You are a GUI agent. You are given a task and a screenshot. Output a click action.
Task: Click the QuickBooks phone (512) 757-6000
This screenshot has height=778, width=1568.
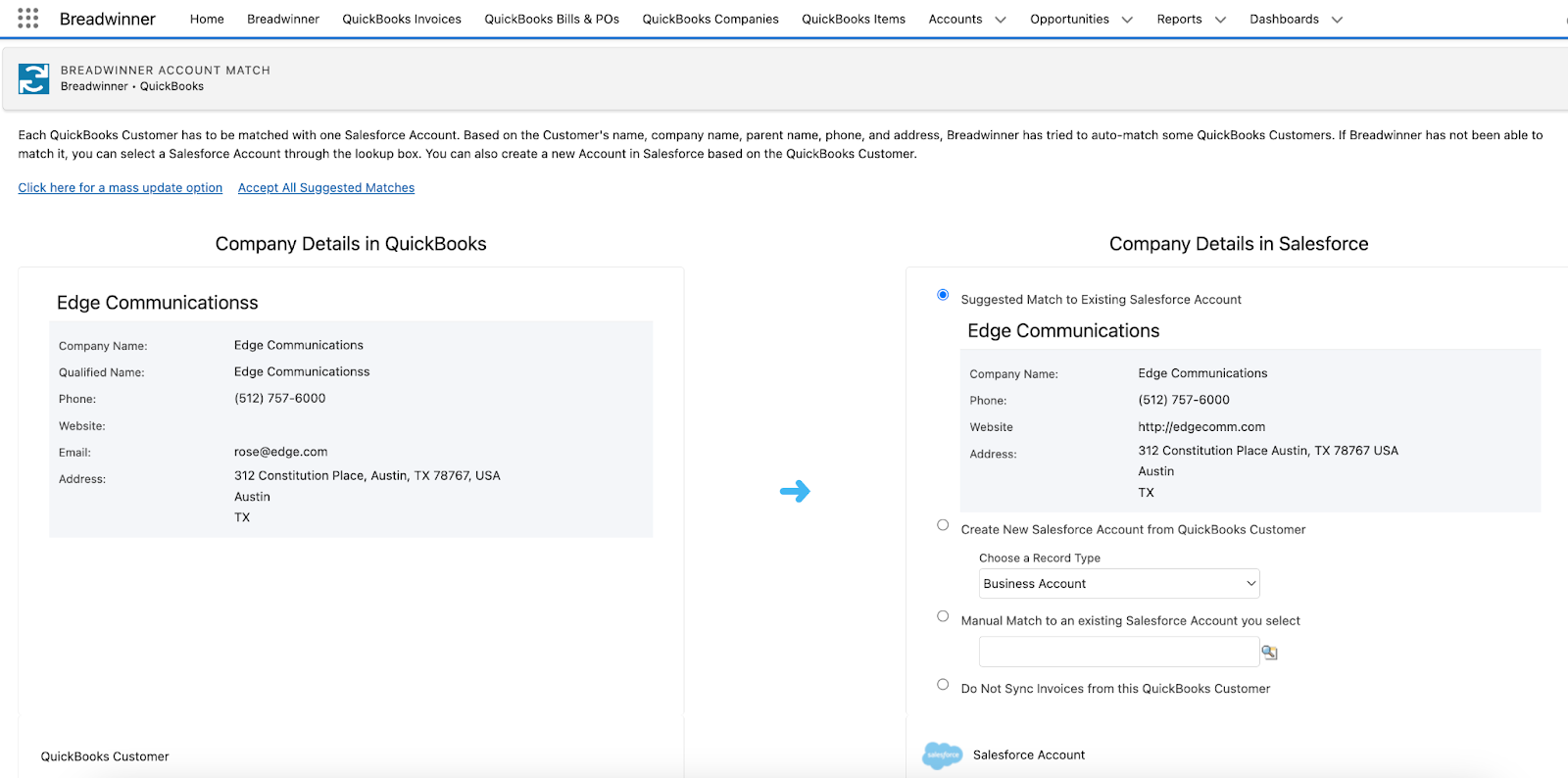click(280, 399)
